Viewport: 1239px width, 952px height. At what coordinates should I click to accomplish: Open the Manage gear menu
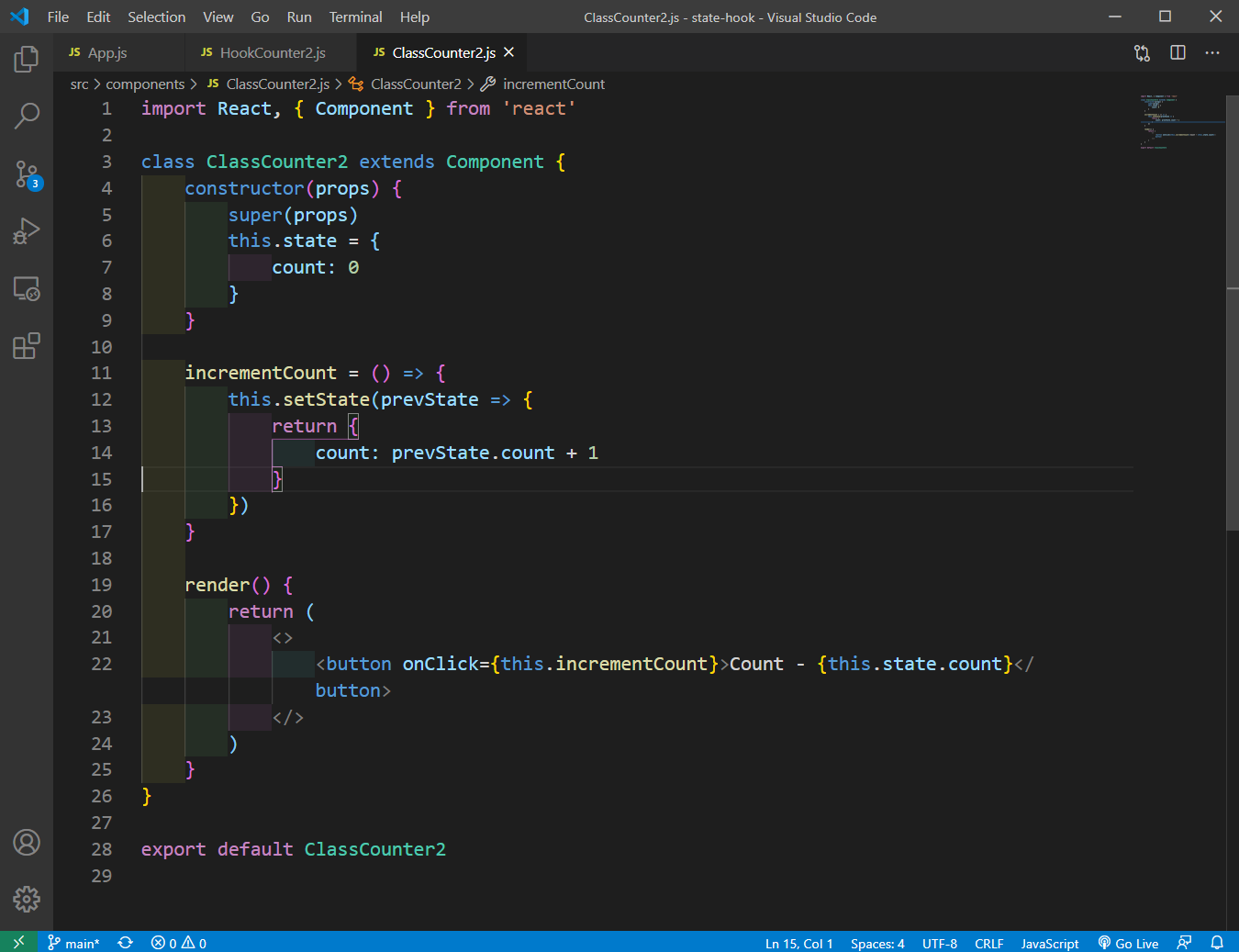coord(27,899)
